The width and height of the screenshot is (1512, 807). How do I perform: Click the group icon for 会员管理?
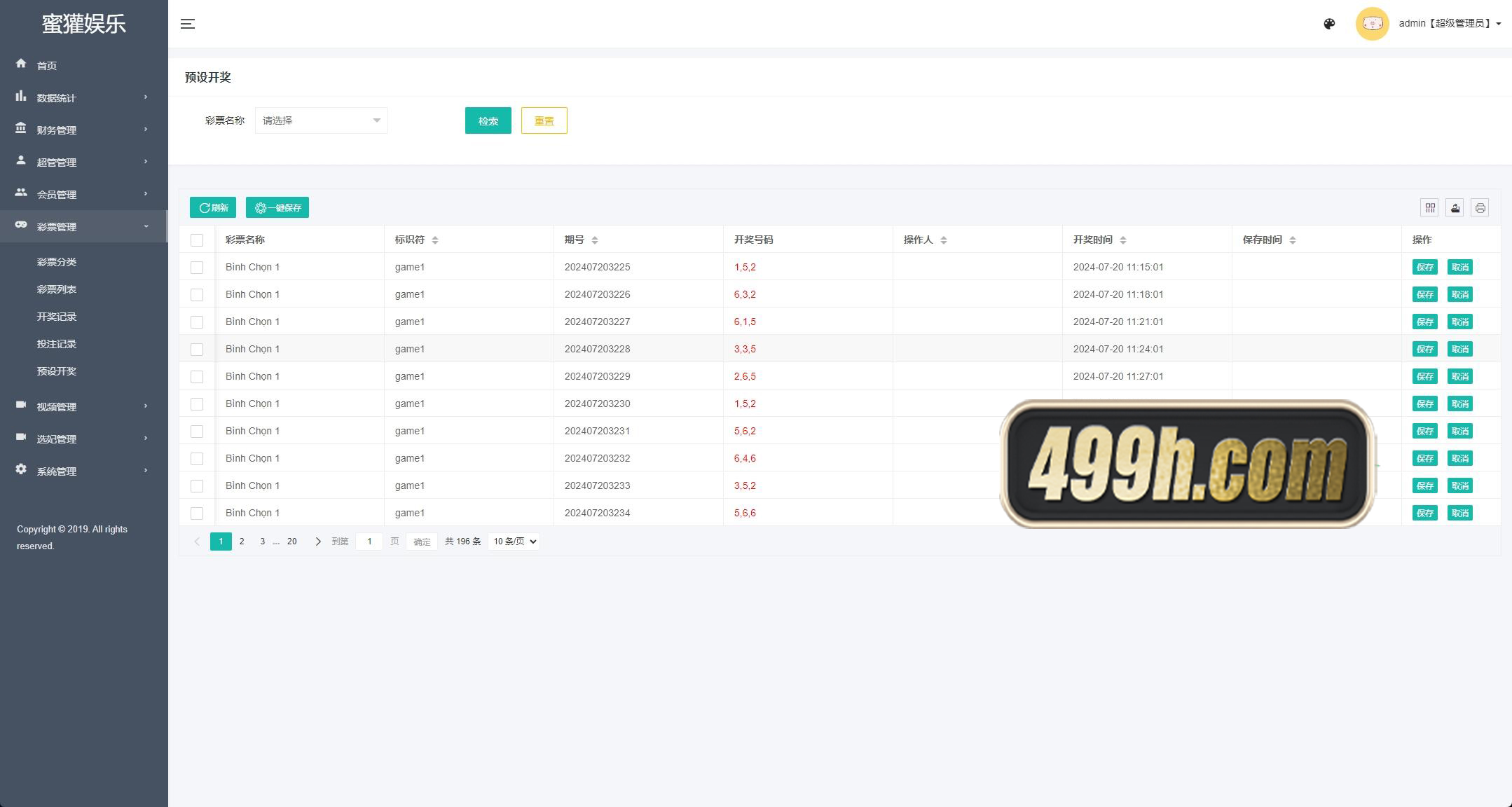click(x=21, y=193)
